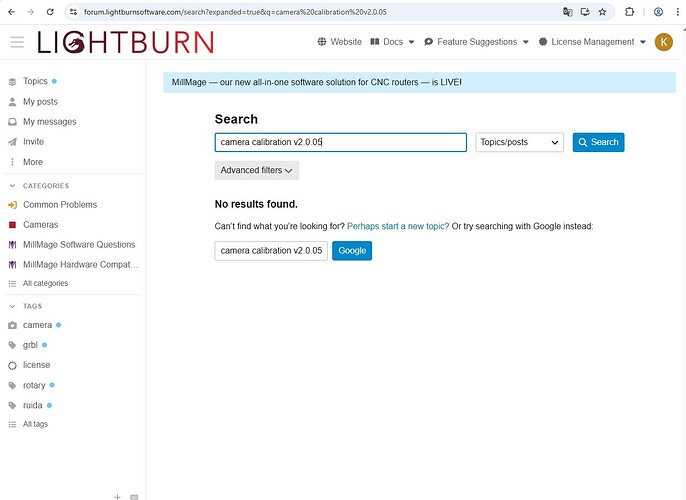
Task: Open MillMage Software Questions category
Action: (x=79, y=245)
